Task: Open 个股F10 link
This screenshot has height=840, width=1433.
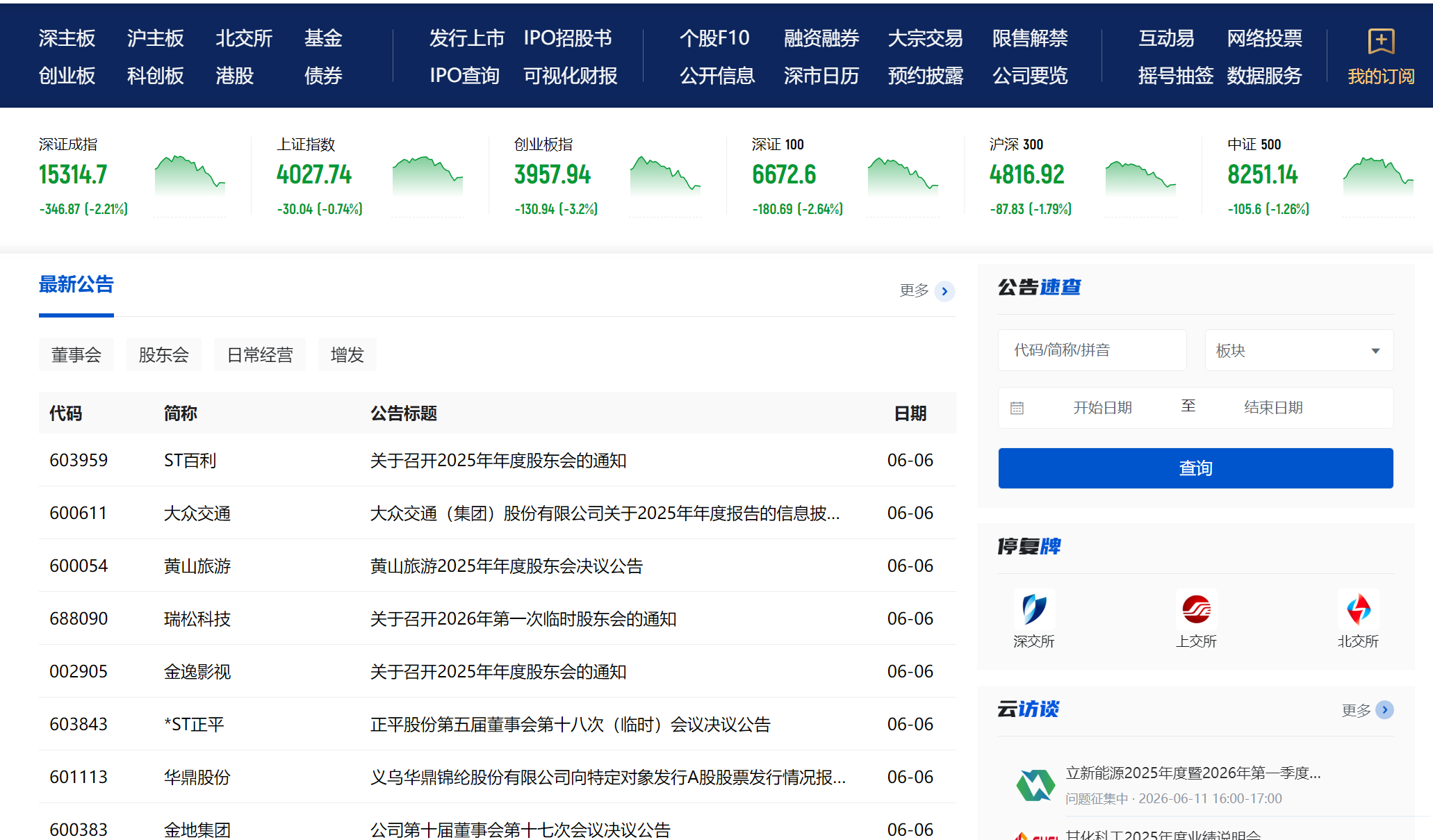Action: [x=714, y=38]
